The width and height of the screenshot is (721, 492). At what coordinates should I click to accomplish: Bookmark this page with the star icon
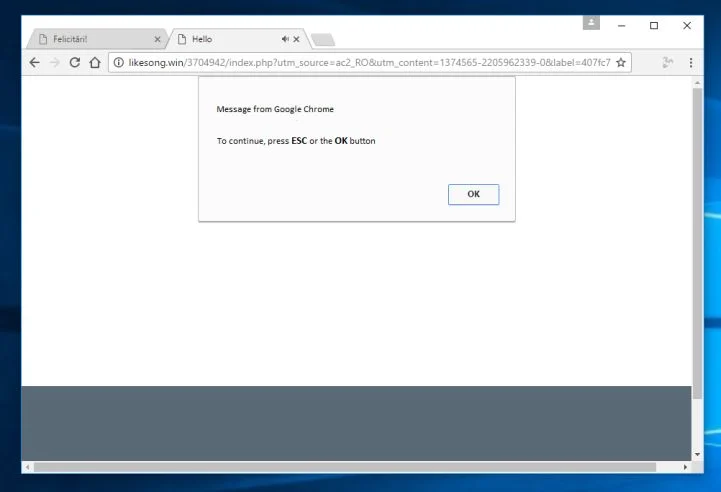click(x=621, y=63)
